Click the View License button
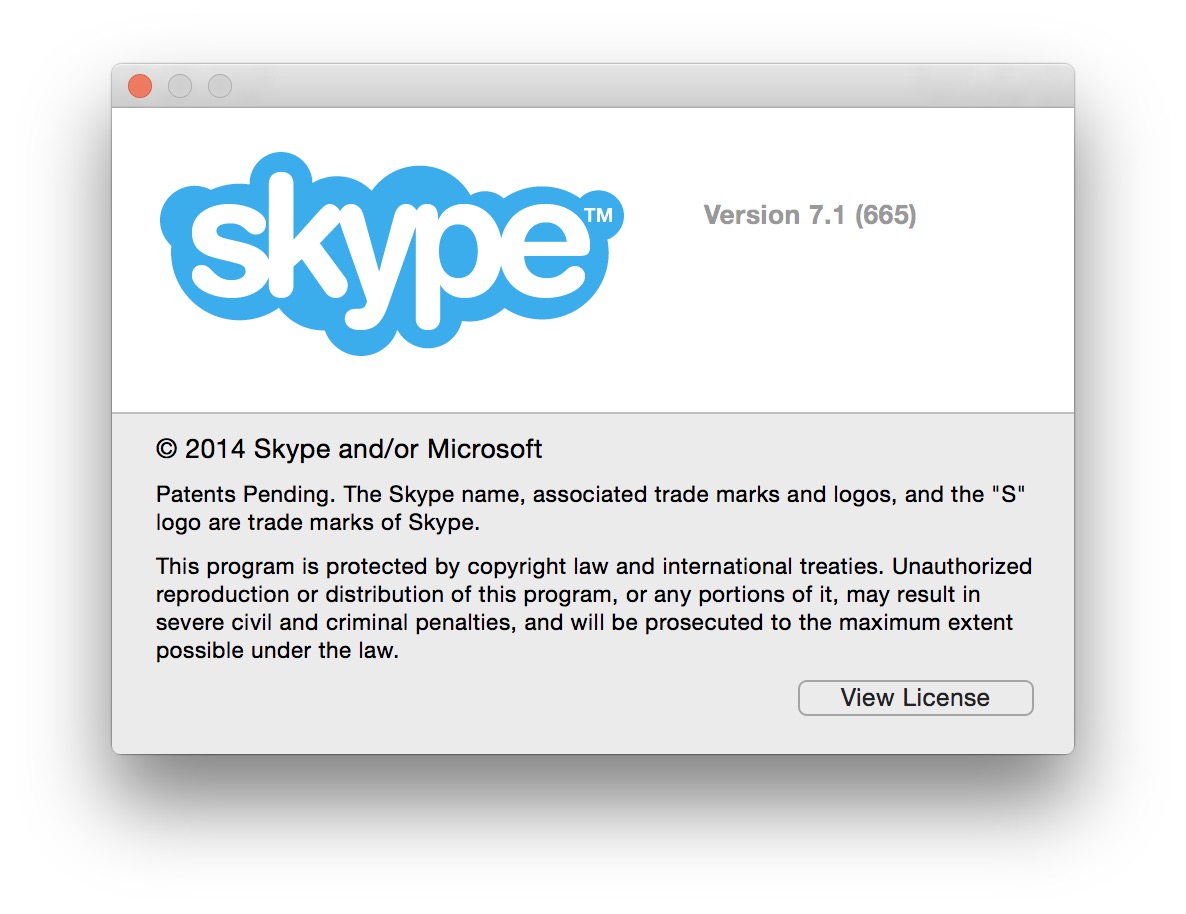Viewport: 1186px width, 914px height. pyautogui.click(x=915, y=698)
